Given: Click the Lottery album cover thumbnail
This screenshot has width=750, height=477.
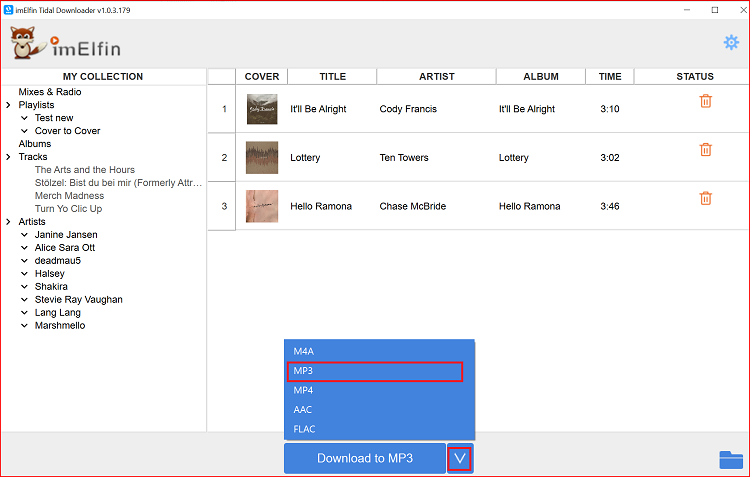Looking at the screenshot, I should coord(262,157).
